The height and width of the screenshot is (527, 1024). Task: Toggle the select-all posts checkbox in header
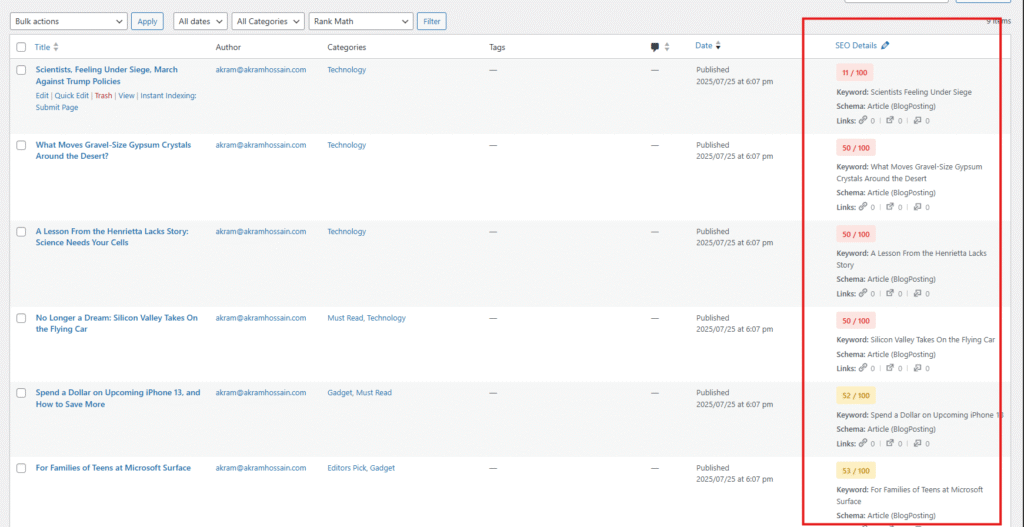coord(22,47)
